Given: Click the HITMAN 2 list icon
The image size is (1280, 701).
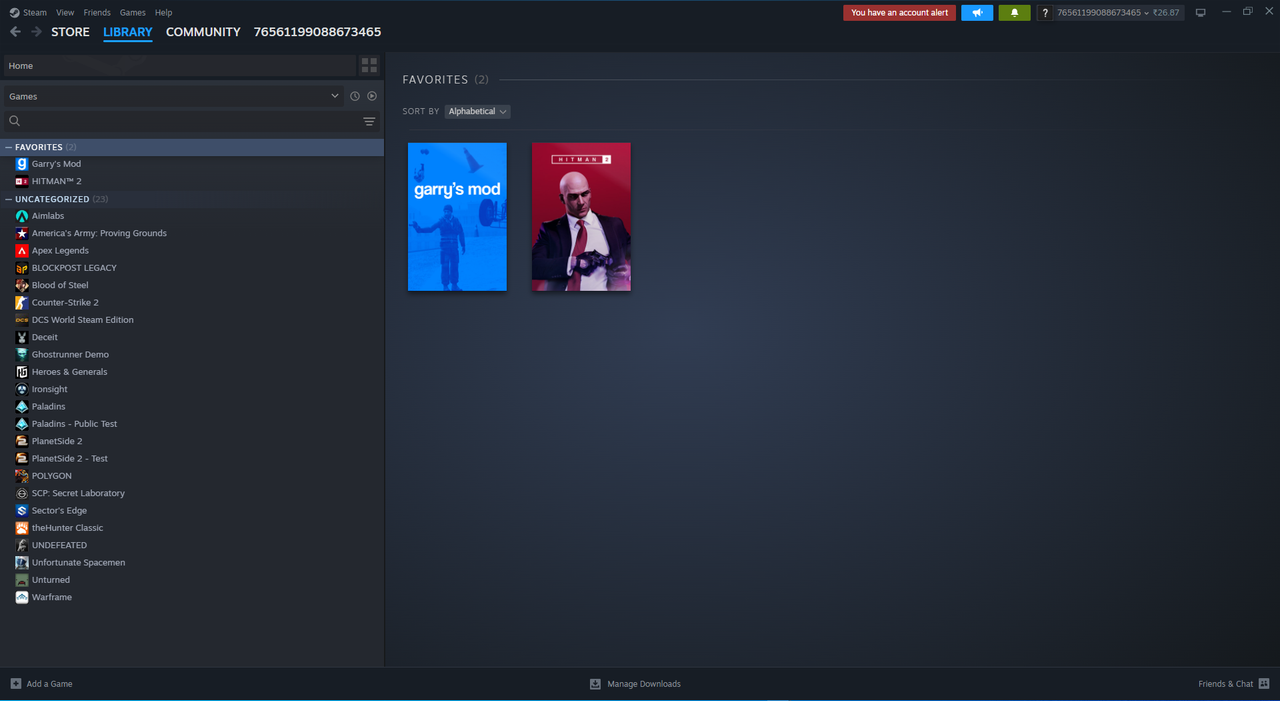Looking at the screenshot, I should 22,181.
